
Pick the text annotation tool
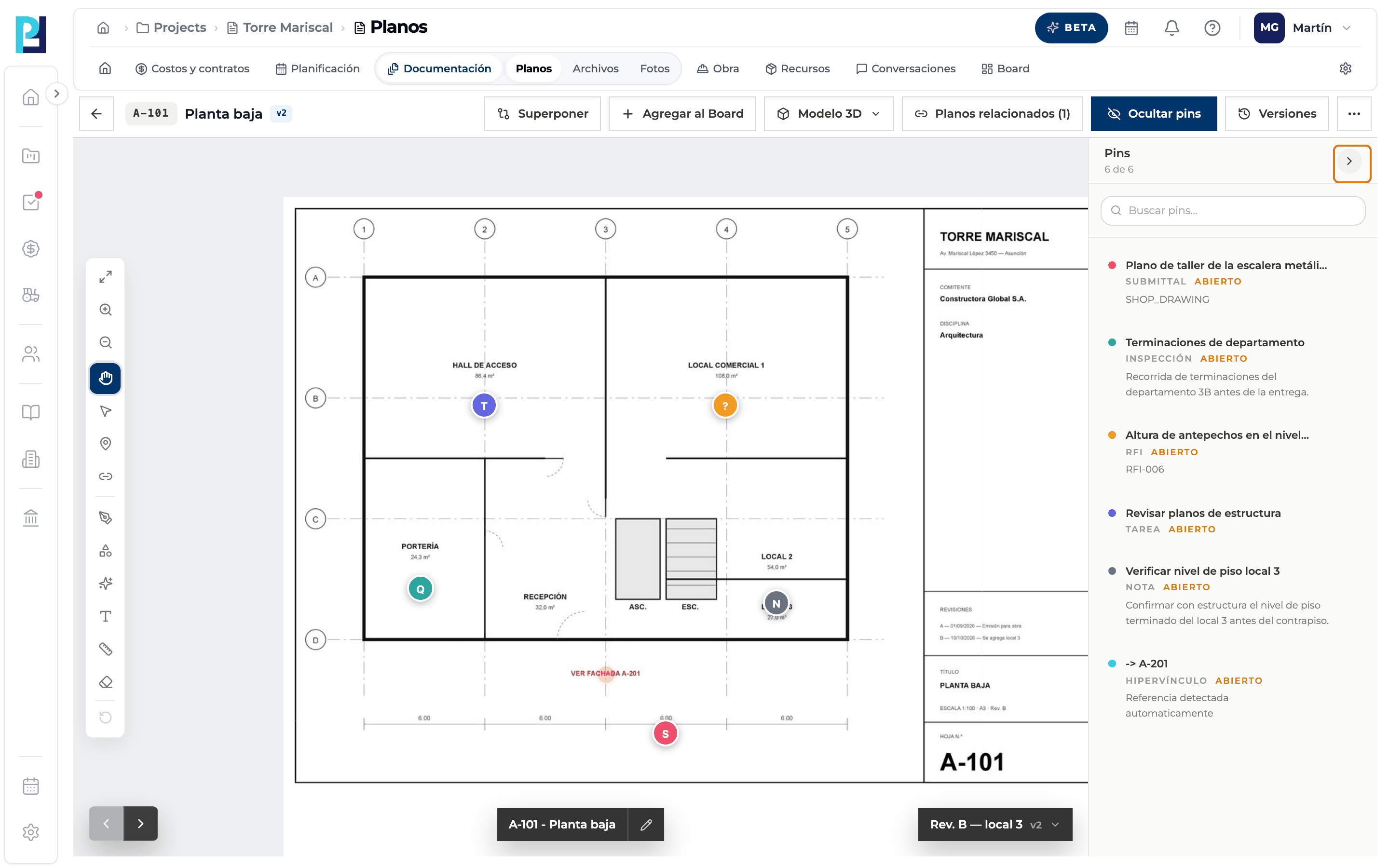(x=105, y=617)
